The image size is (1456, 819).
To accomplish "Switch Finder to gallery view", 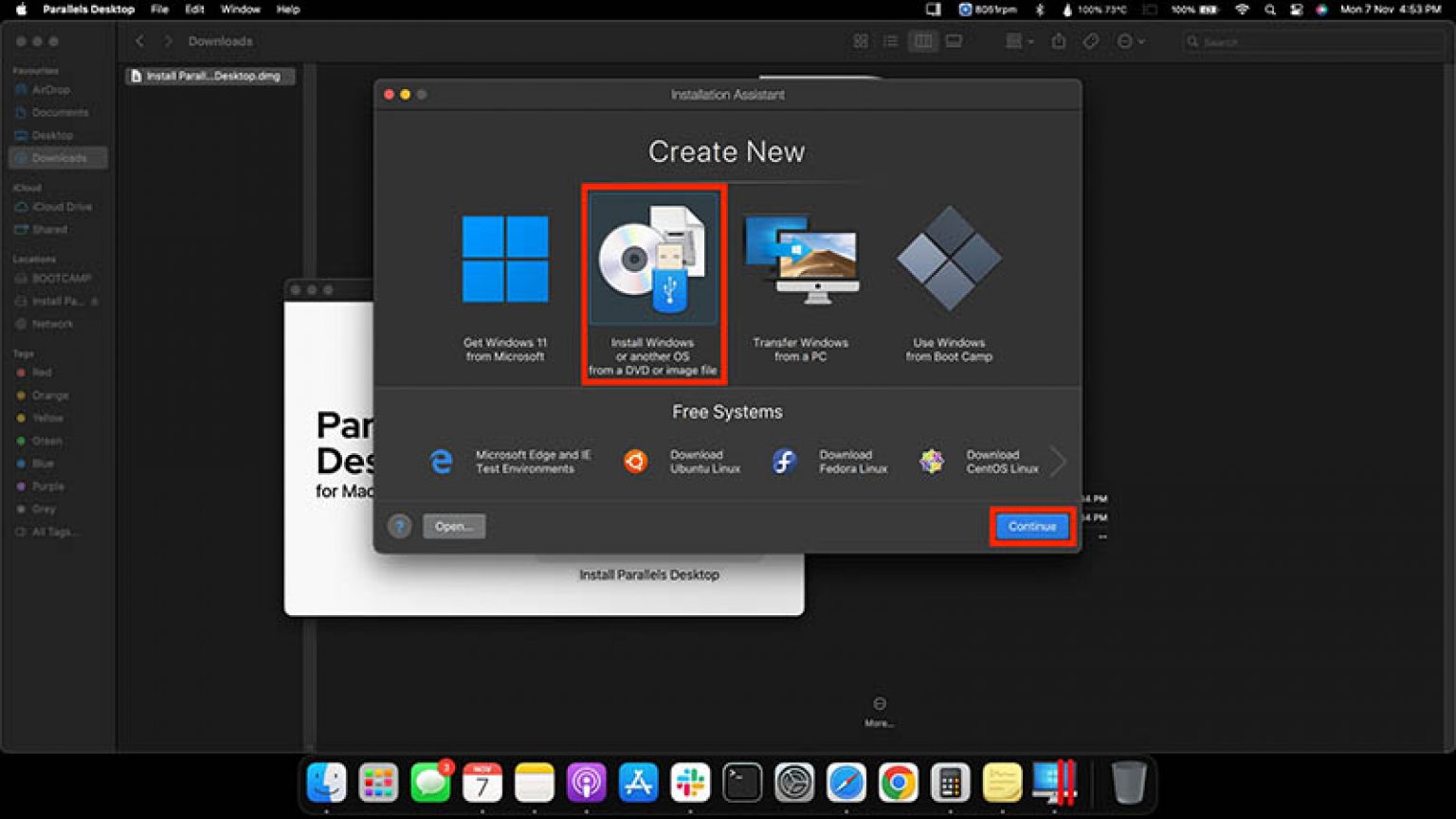I will [954, 41].
